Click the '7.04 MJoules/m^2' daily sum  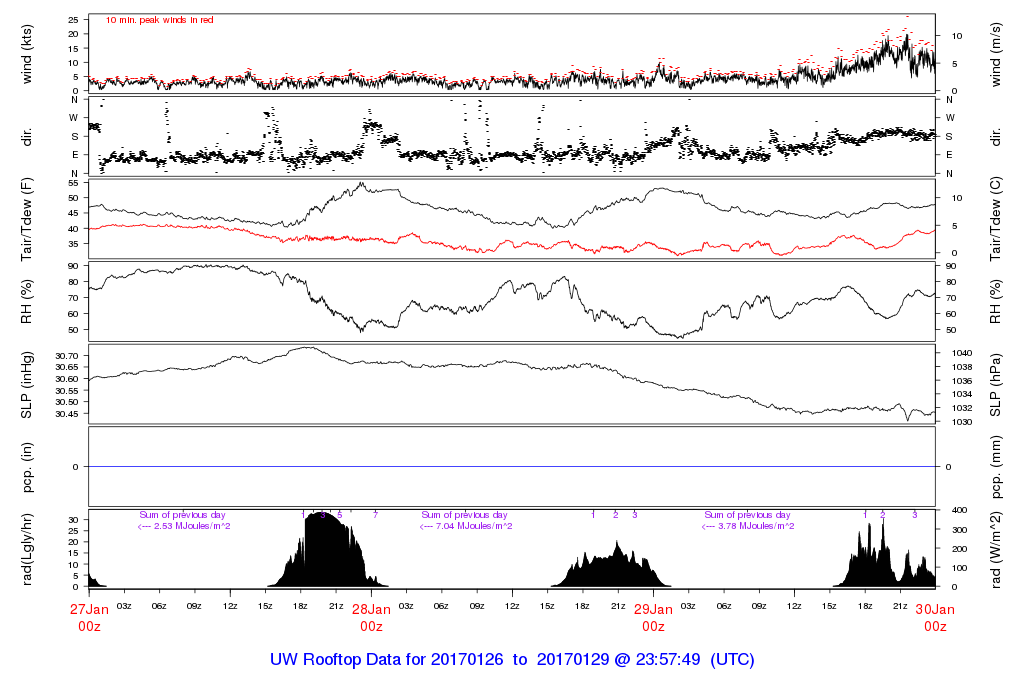tap(474, 526)
